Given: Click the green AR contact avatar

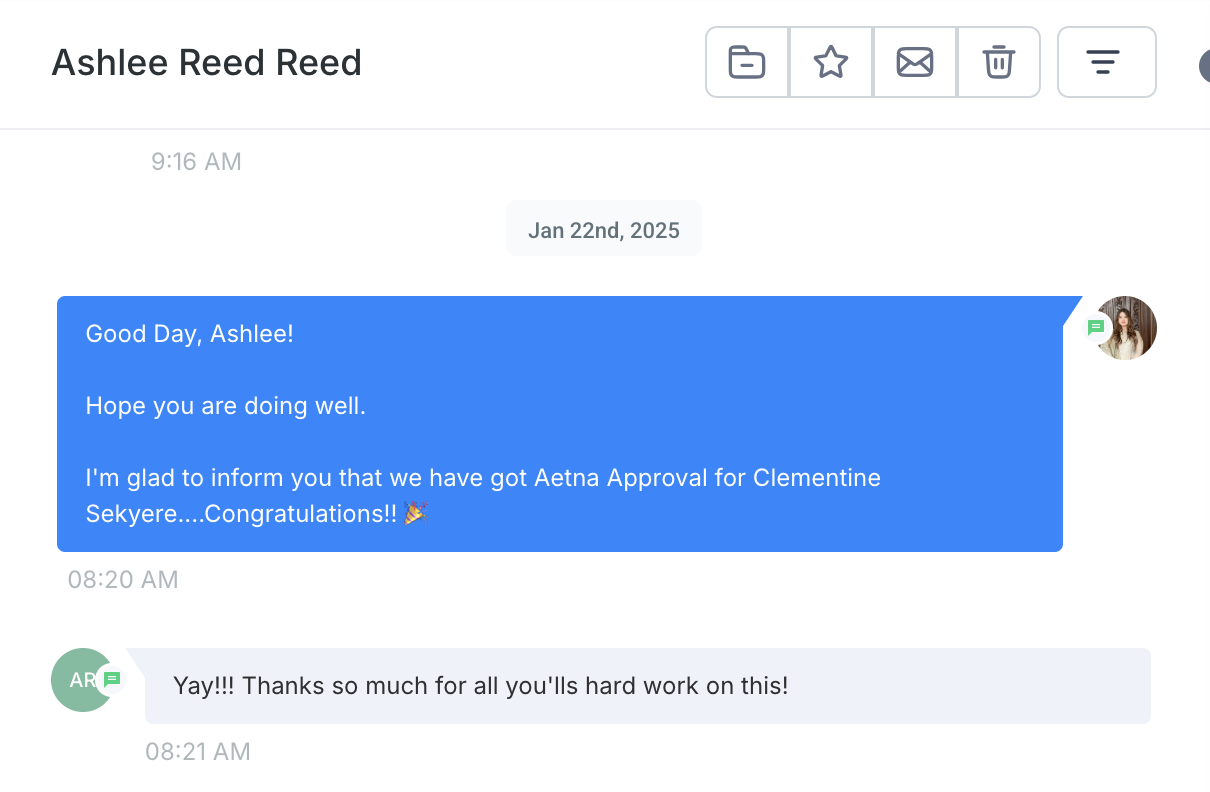Looking at the screenshot, I should click(x=78, y=680).
